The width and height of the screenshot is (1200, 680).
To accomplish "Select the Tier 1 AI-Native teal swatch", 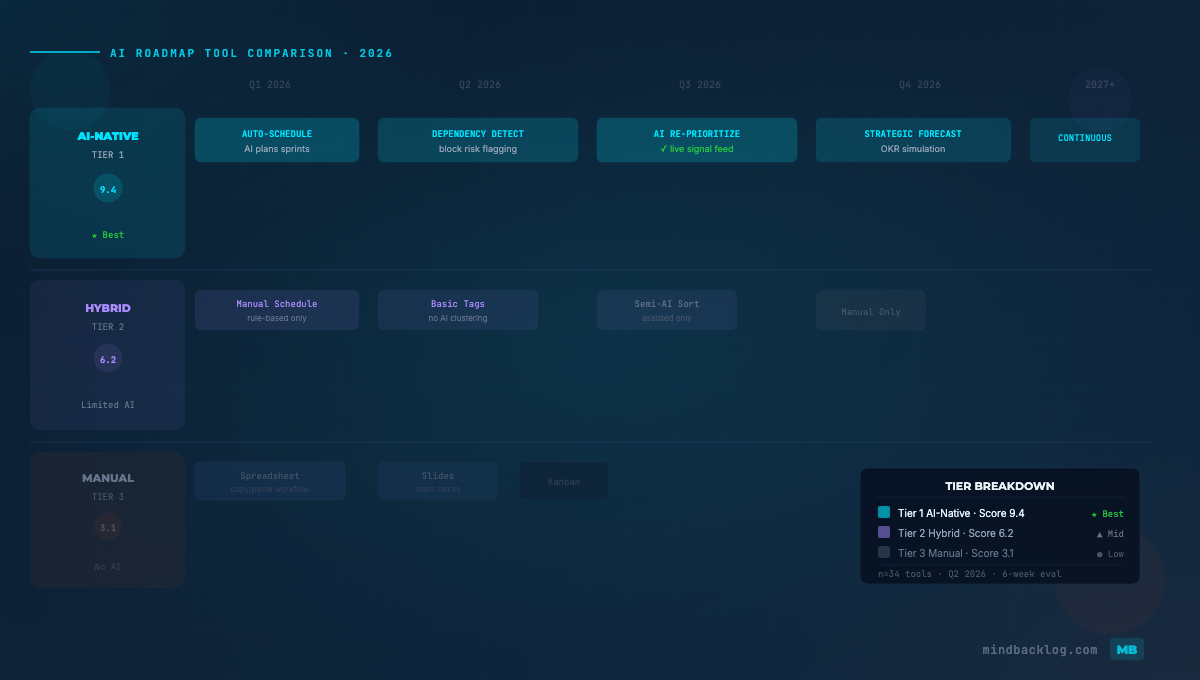I will pyautogui.click(x=884, y=512).
